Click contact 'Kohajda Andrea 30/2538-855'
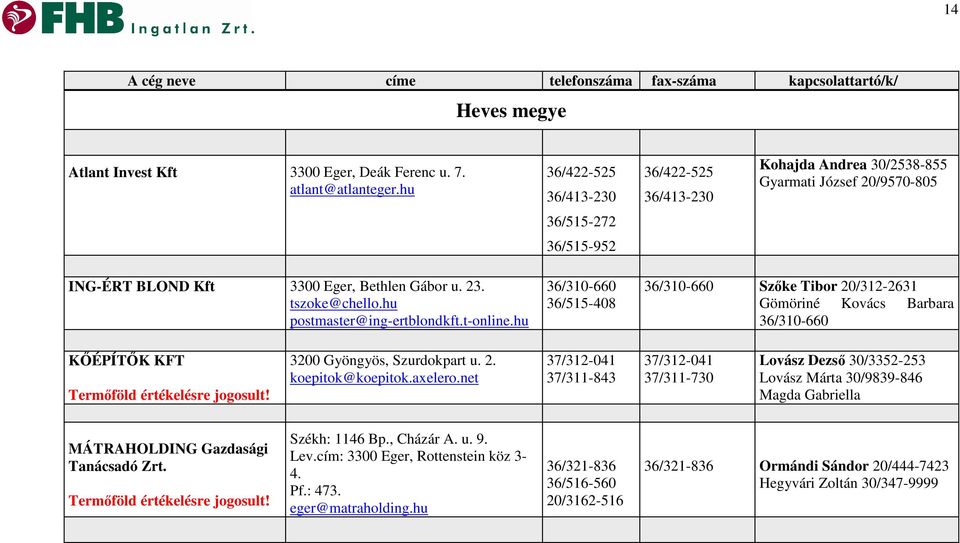 (x=853, y=165)
